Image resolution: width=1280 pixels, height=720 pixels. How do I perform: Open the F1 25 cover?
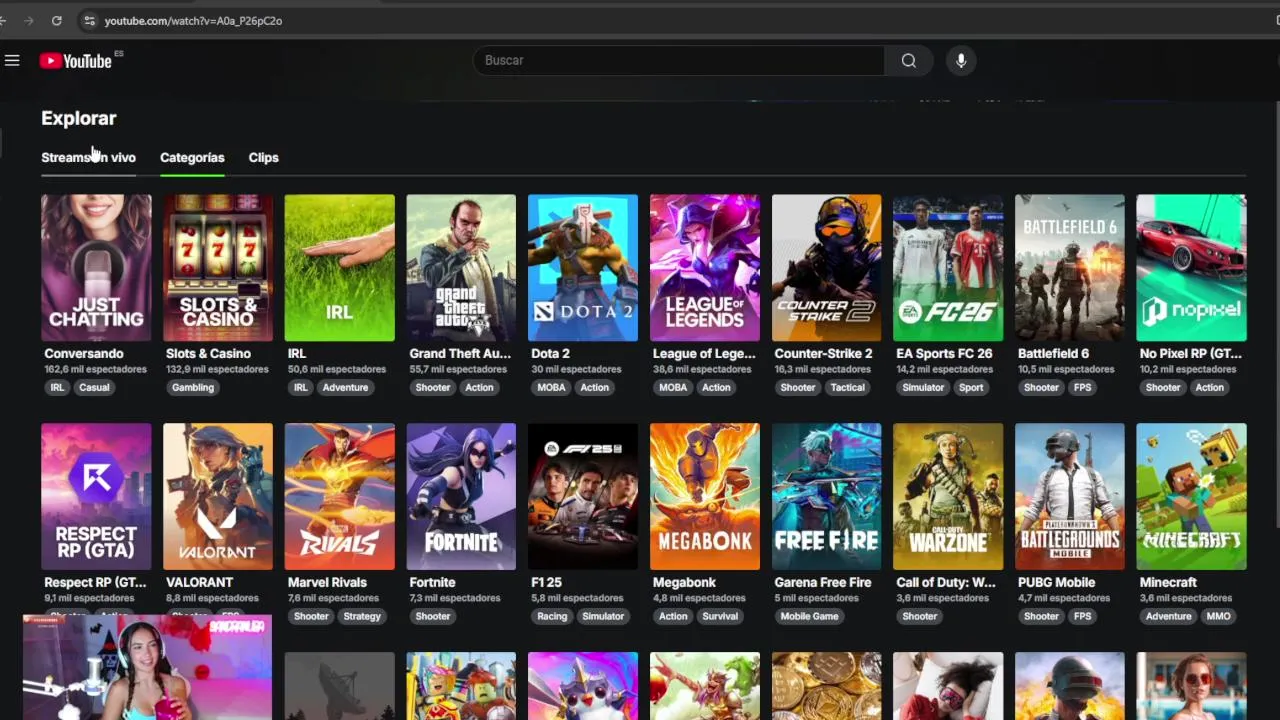point(583,497)
